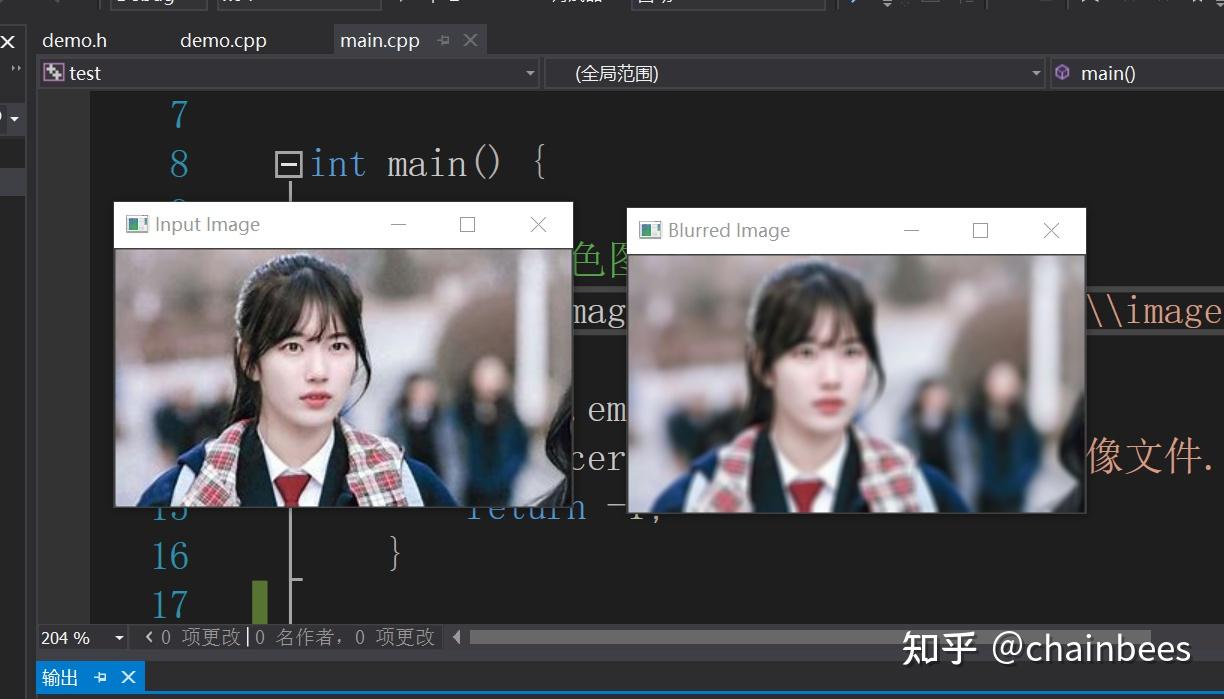The image size is (1224, 699).
Task: Close the Input Image window
Action: [x=538, y=224]
